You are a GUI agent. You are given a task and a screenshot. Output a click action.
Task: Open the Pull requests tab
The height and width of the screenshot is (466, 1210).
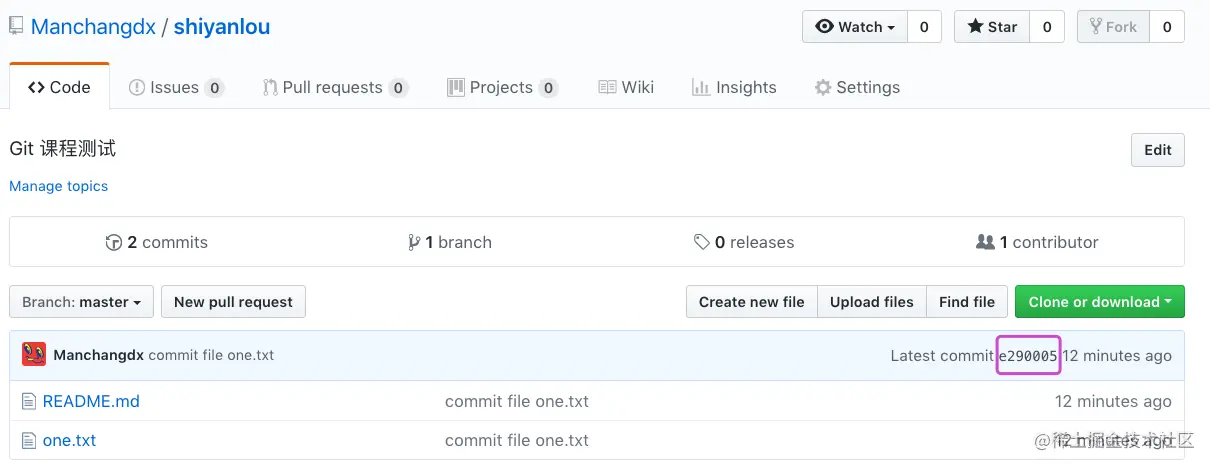(333, 88)
